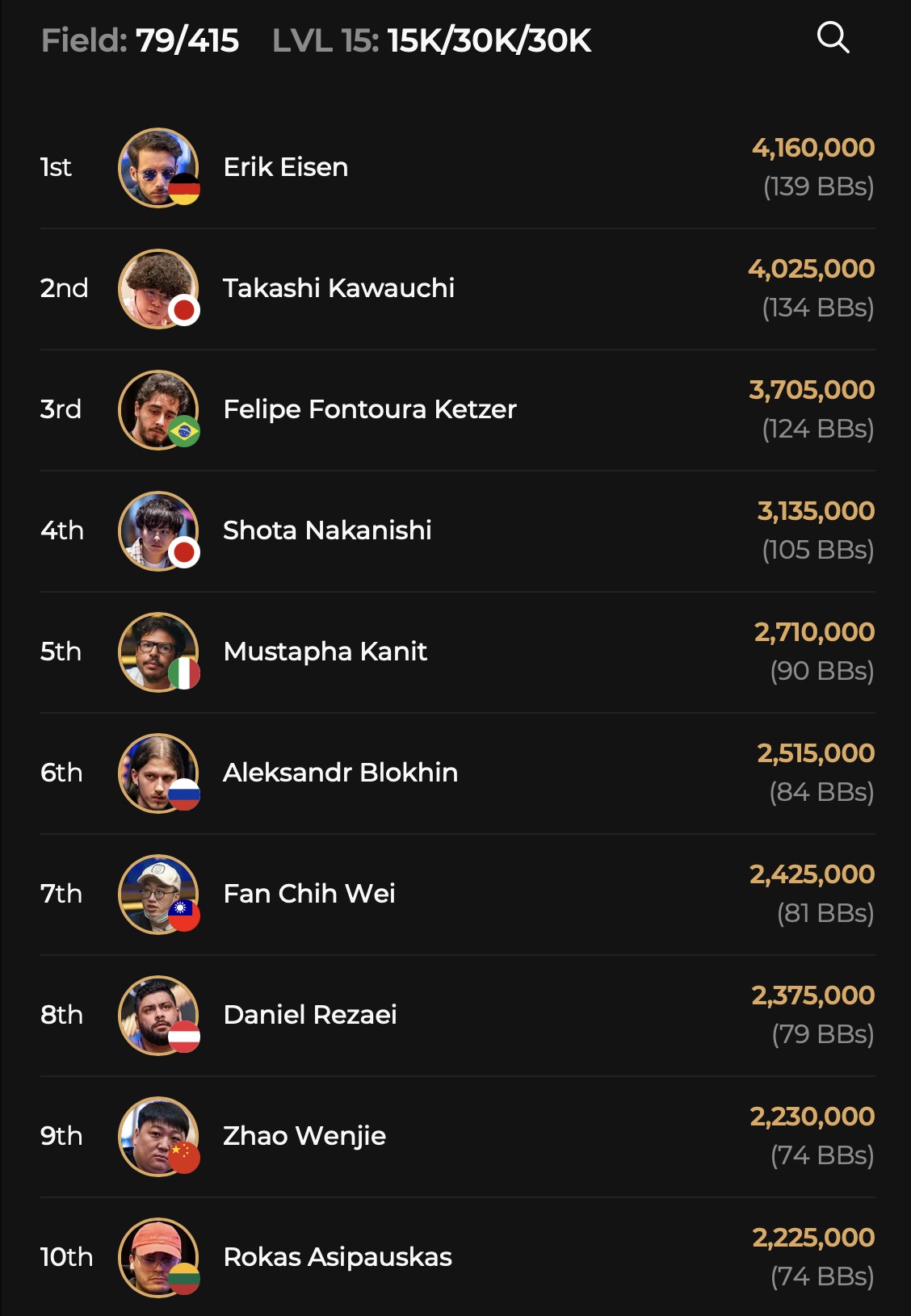
Task: Click the Brazil flag badge icon
Action: click(184, 432)
